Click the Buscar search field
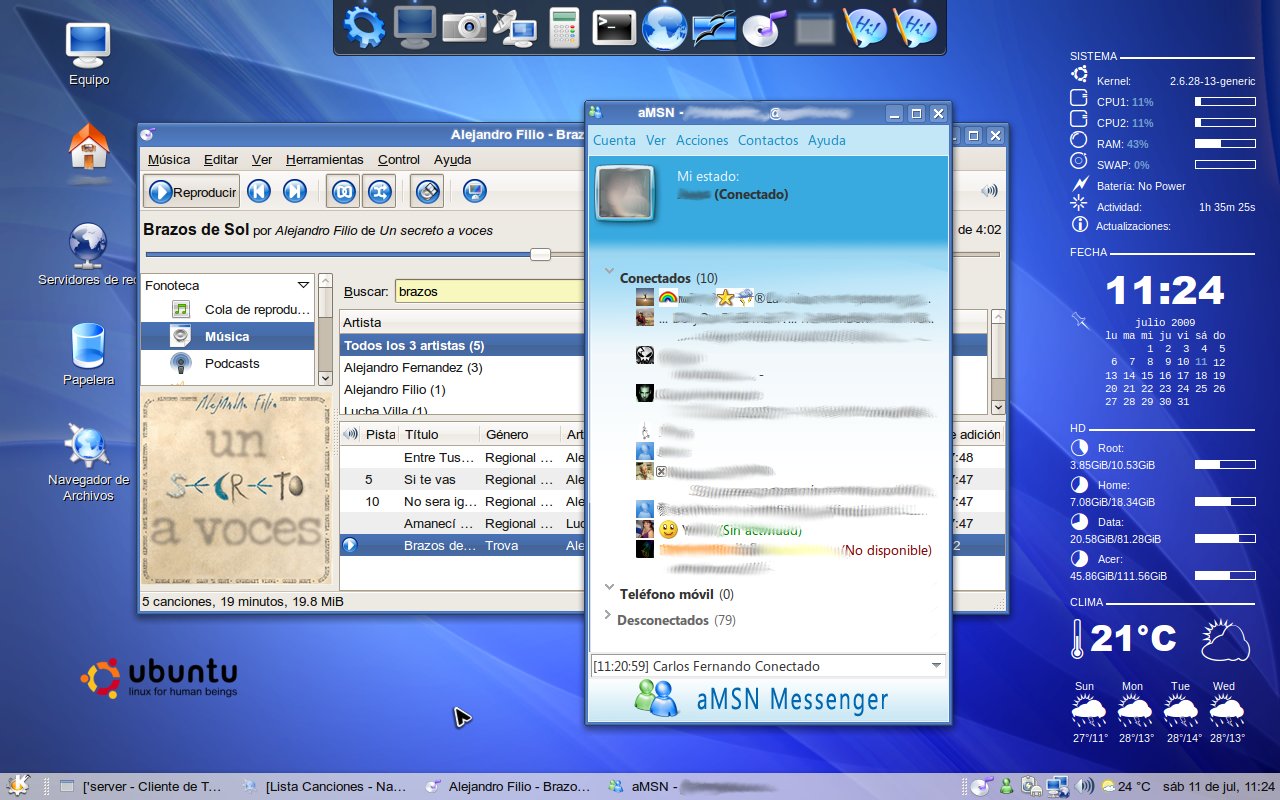This screenshot has height=800, width=1280. click(490, 292)
